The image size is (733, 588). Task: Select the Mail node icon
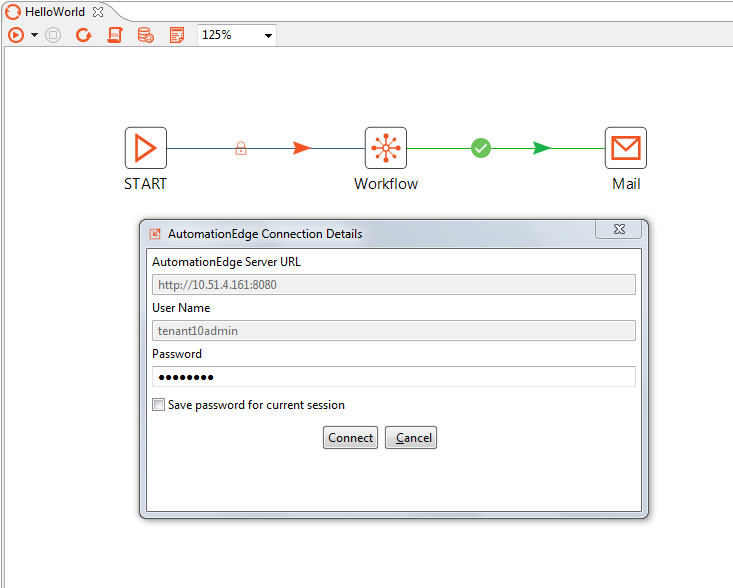625,148
